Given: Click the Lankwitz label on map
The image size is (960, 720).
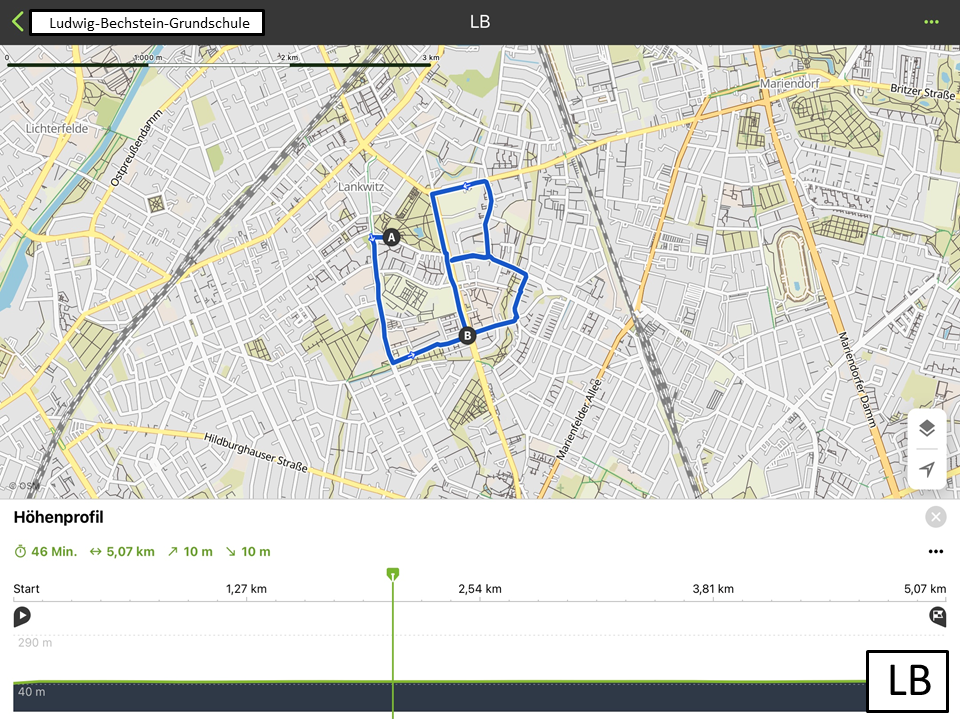Looking at the screenshot, I should pos(361,187).
